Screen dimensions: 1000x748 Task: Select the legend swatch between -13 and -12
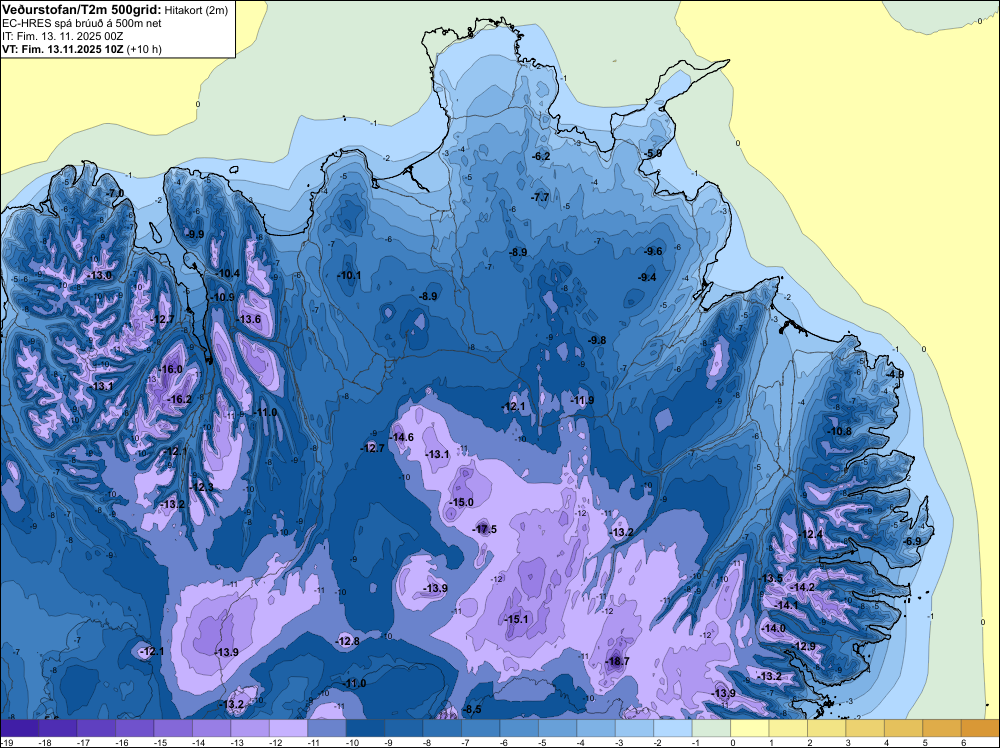click(x=250, y=728)
